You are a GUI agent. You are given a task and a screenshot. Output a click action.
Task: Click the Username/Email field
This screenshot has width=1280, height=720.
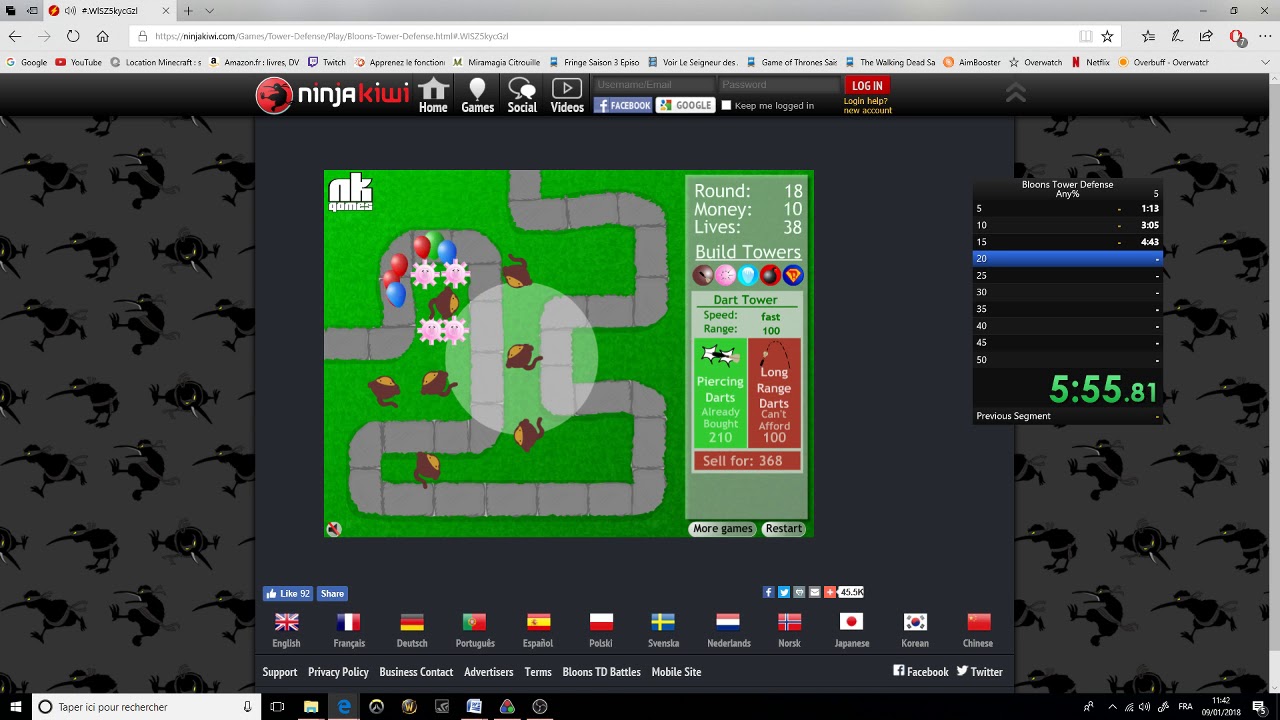click(x=654, y=85)
